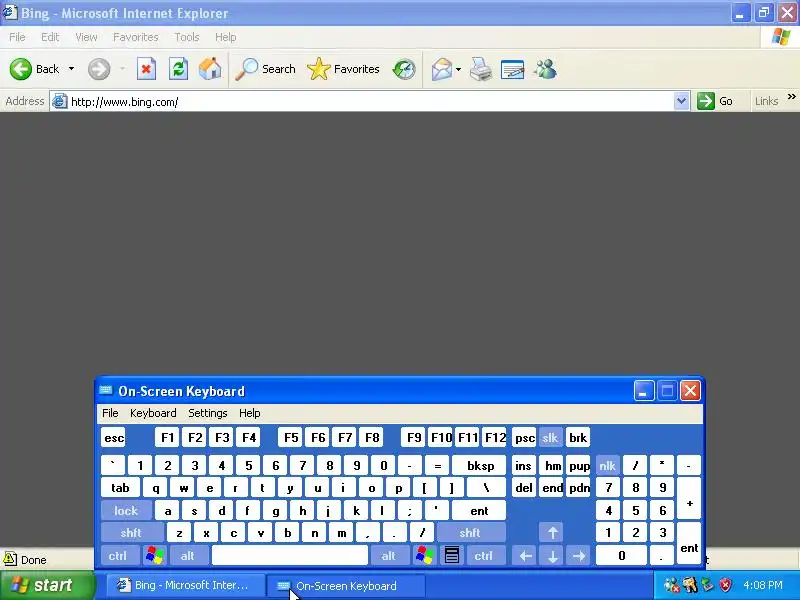Toggle the nlk num lock key
Screen dimensions: 800x600
pos(608,465)
